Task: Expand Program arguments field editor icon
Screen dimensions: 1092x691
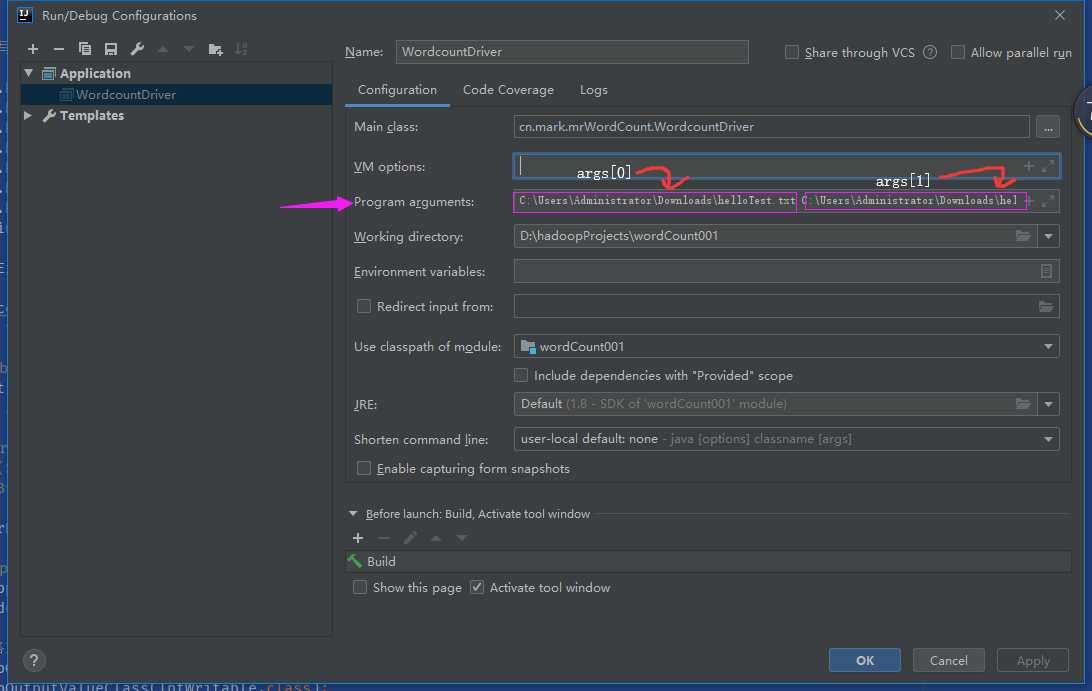Action: pyautogui.click(x=1048, y=201)
